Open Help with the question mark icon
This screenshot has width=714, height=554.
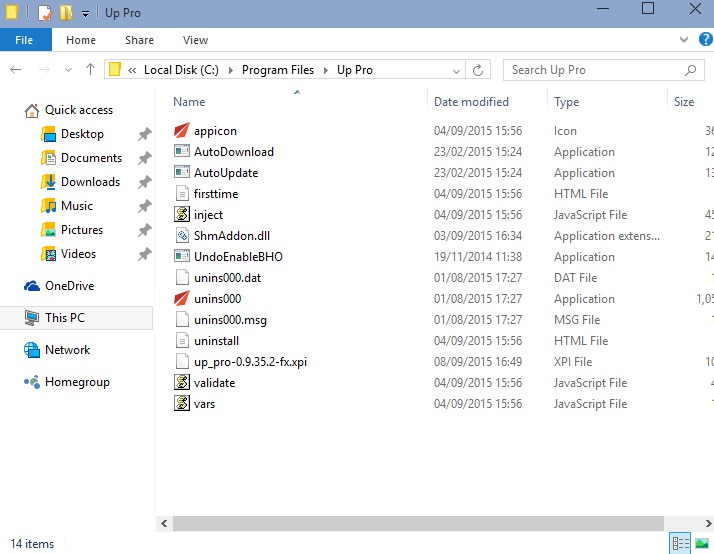point(702,40)
